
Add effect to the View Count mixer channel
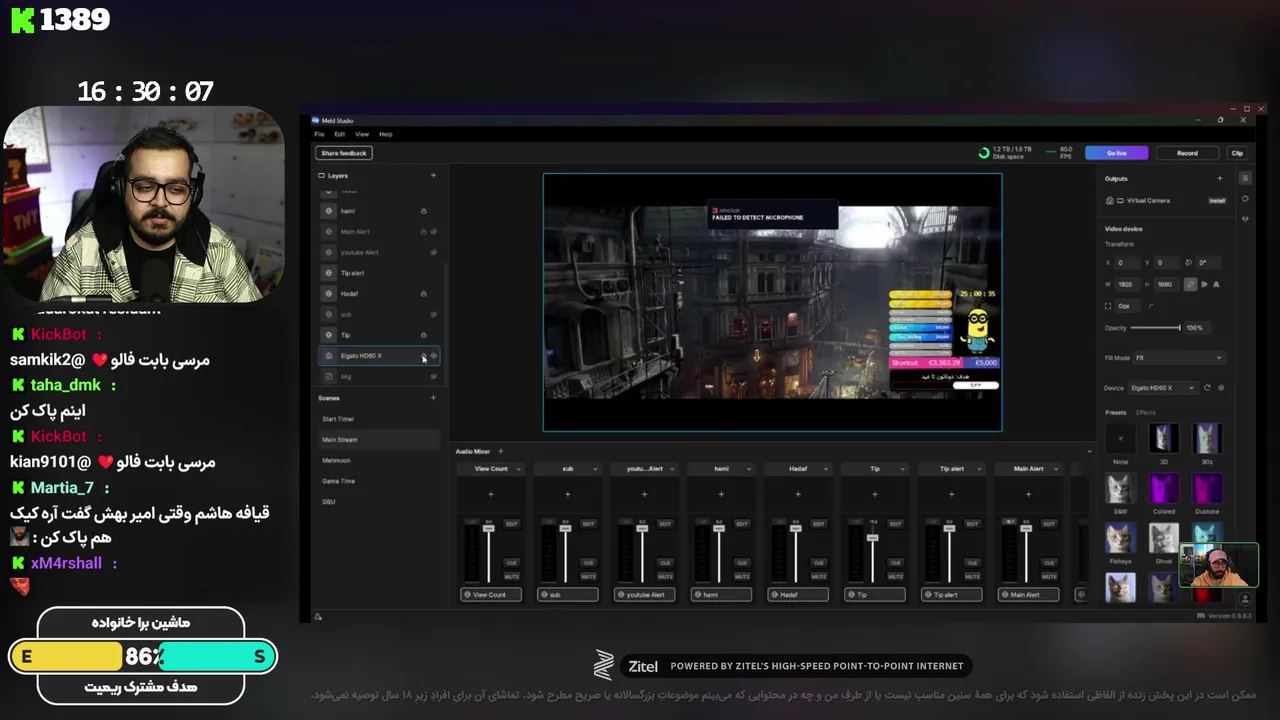(491, 494)
